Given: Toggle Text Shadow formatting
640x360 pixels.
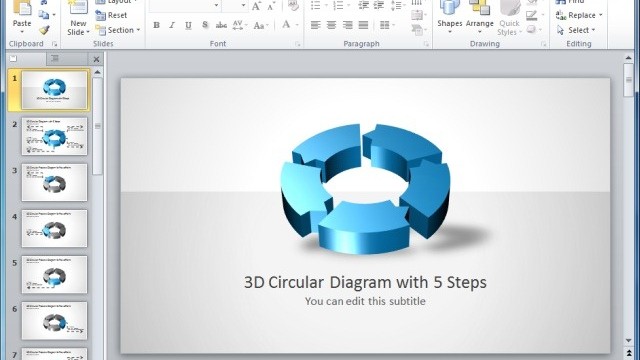Looking at the screenshot, I should tap(205, 25).
